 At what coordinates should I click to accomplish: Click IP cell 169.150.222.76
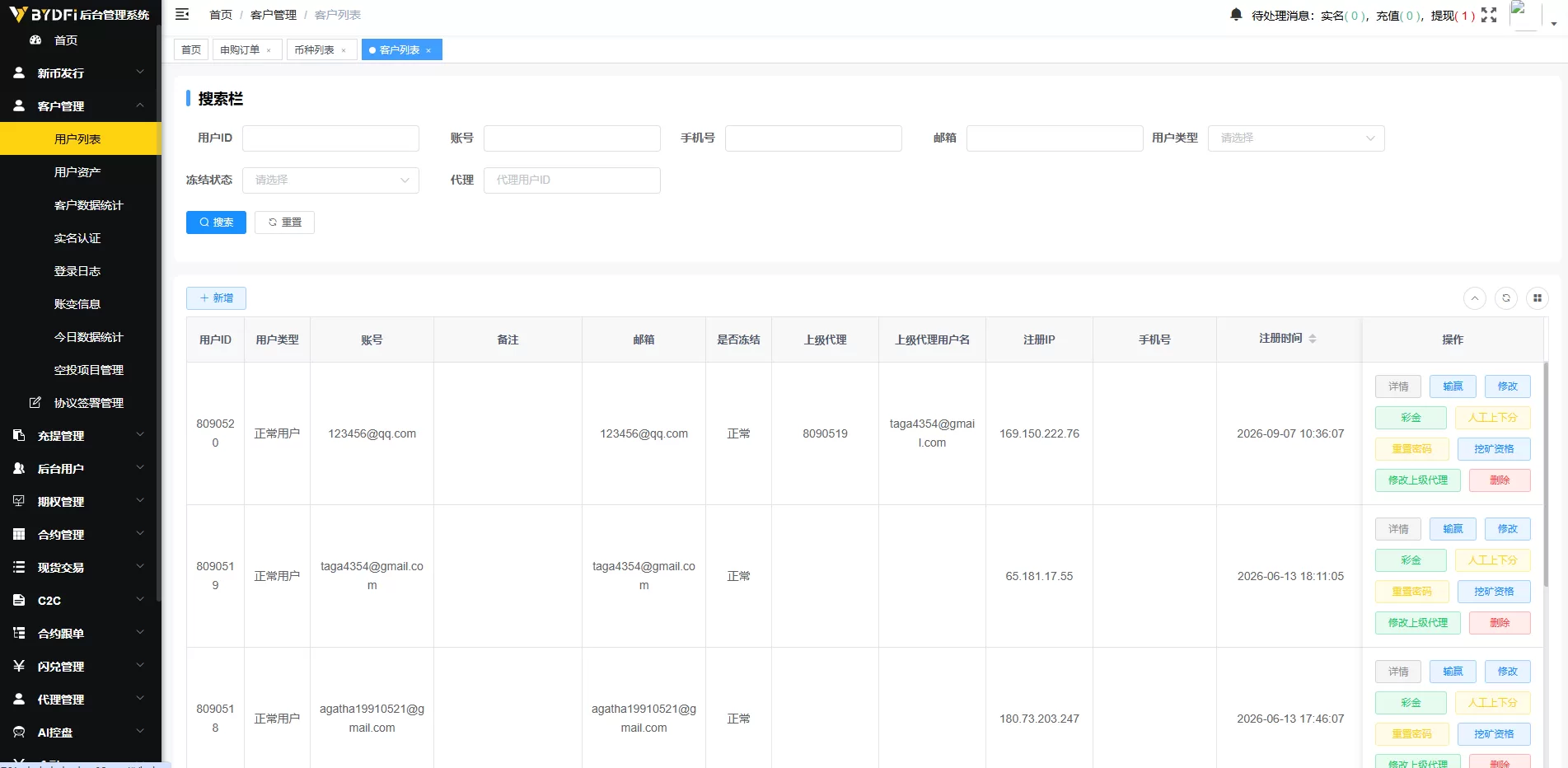[1039, 433]
